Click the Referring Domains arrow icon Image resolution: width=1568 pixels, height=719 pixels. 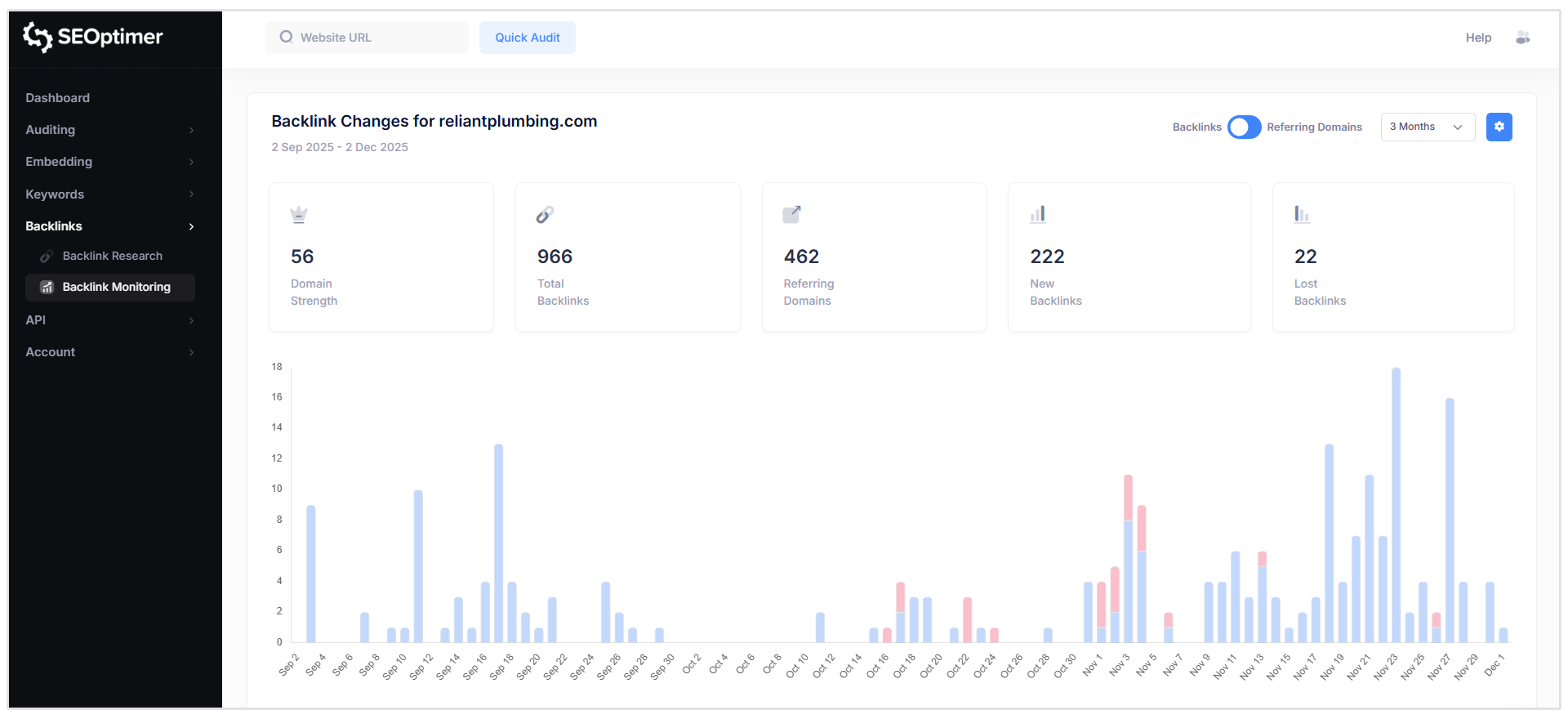[x=791, y=215]
